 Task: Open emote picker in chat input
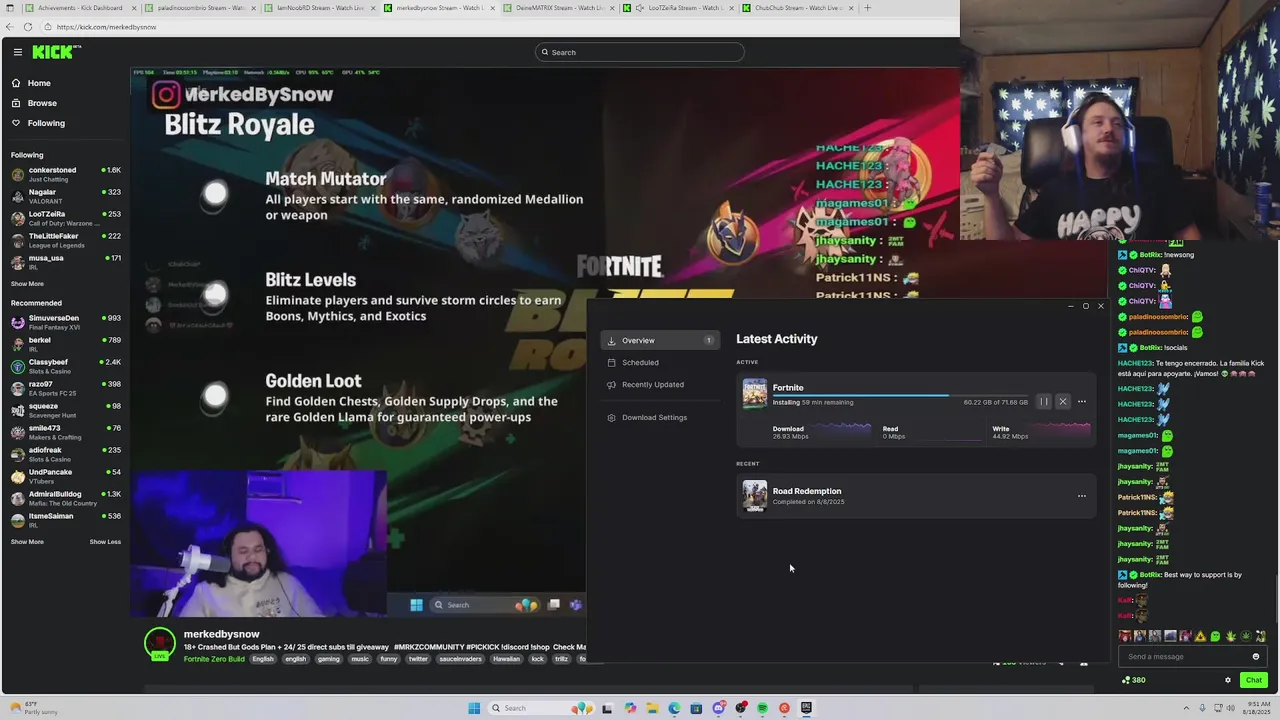pyautogui.click(x=1256, y=657)
